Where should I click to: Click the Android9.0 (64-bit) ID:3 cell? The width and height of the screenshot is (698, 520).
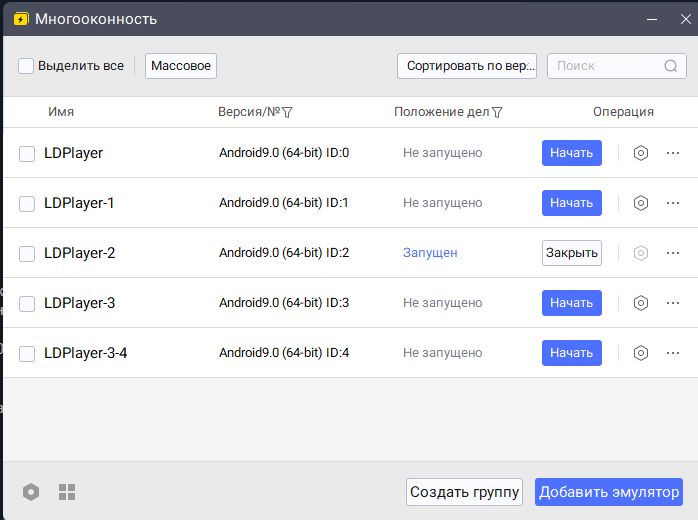tap(284, 303)
